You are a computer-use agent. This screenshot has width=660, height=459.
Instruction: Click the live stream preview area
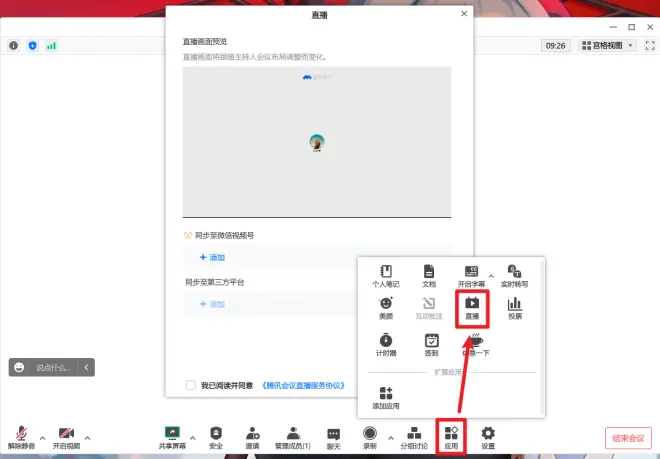pyautogui.click(x=317, y=141)
